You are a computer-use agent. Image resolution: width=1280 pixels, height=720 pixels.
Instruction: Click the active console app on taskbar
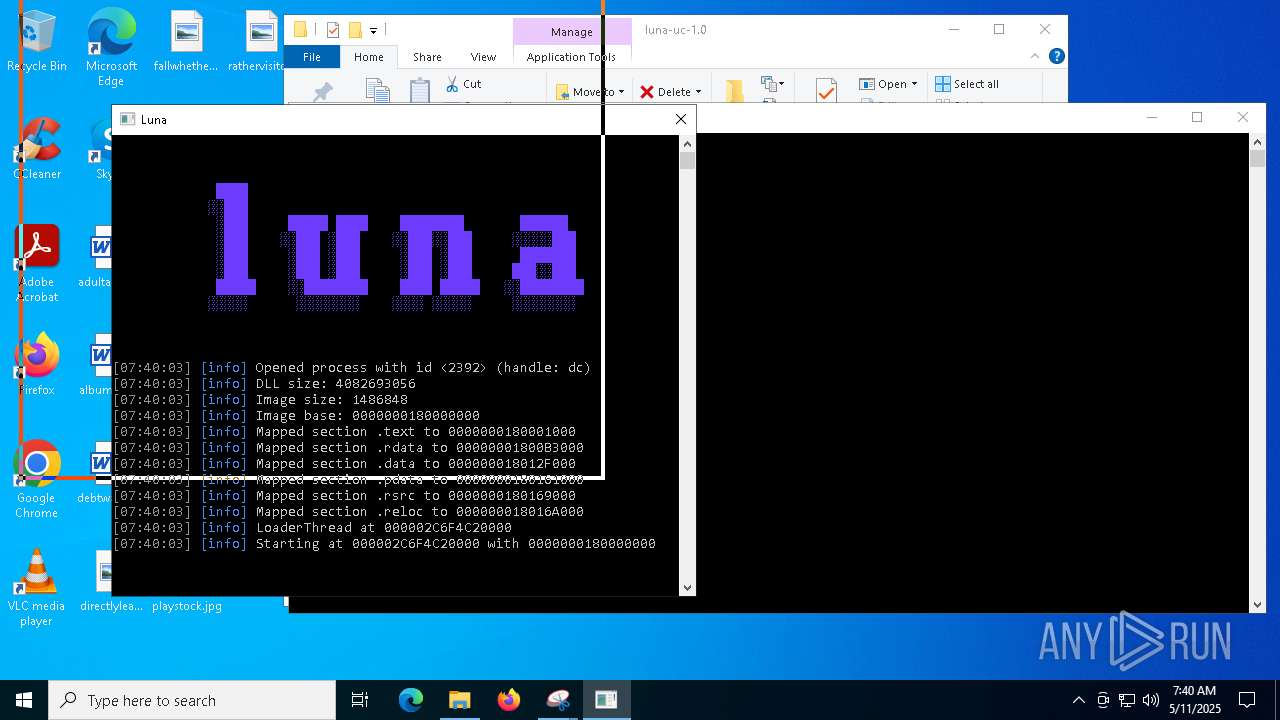tap(606, 700)
